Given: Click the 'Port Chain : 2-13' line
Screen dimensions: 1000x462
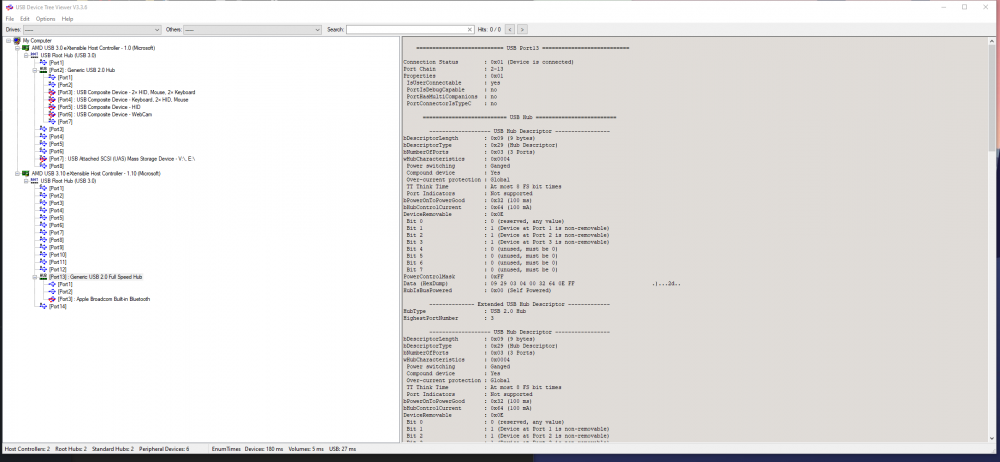Looking at the screenshot, I should point(452,69).
